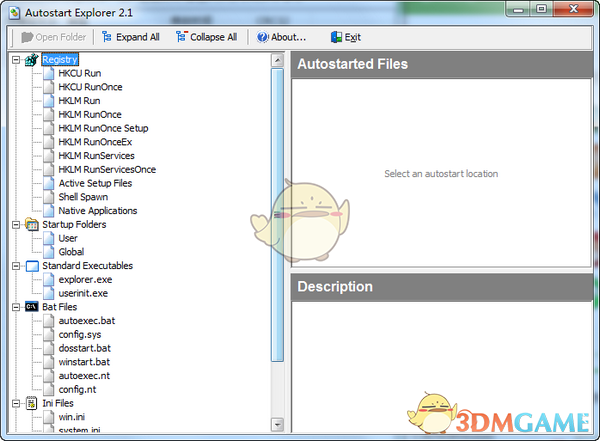This screenshot has width=600, height=441.
Task: Select the Active Setup Files entry
Action: [x=95, y=183]
